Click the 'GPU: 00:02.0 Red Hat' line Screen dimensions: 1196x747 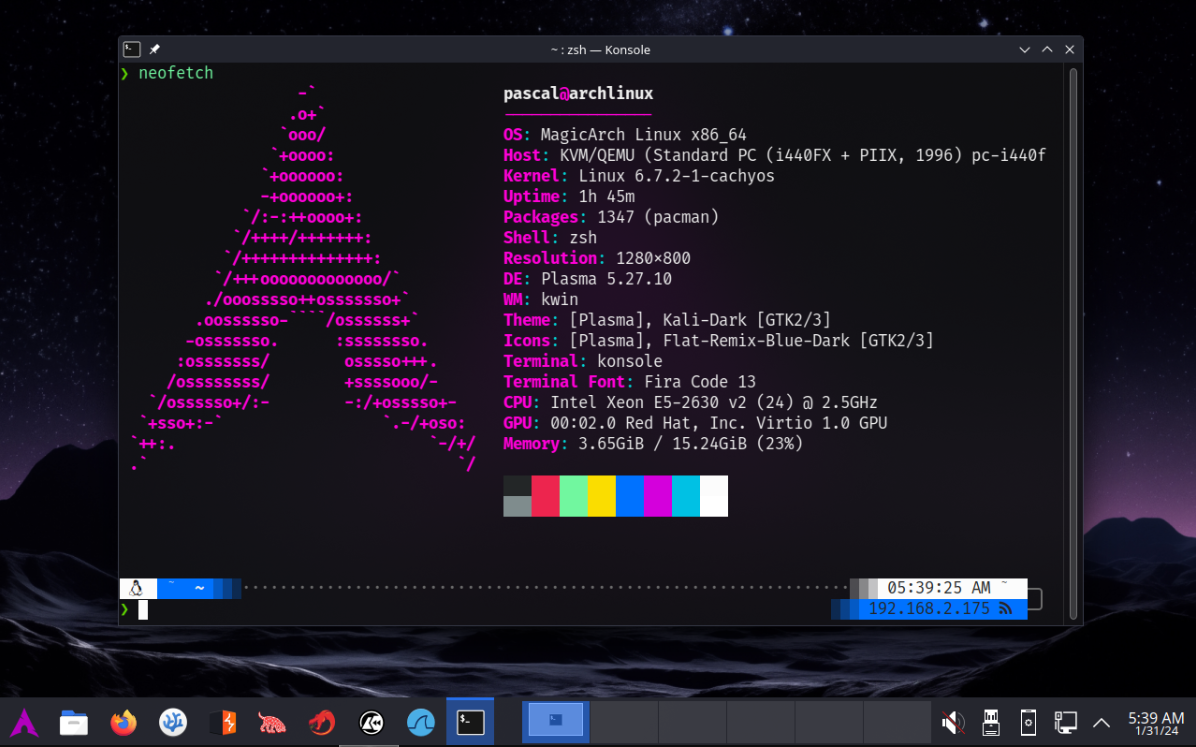coord(695,423)
